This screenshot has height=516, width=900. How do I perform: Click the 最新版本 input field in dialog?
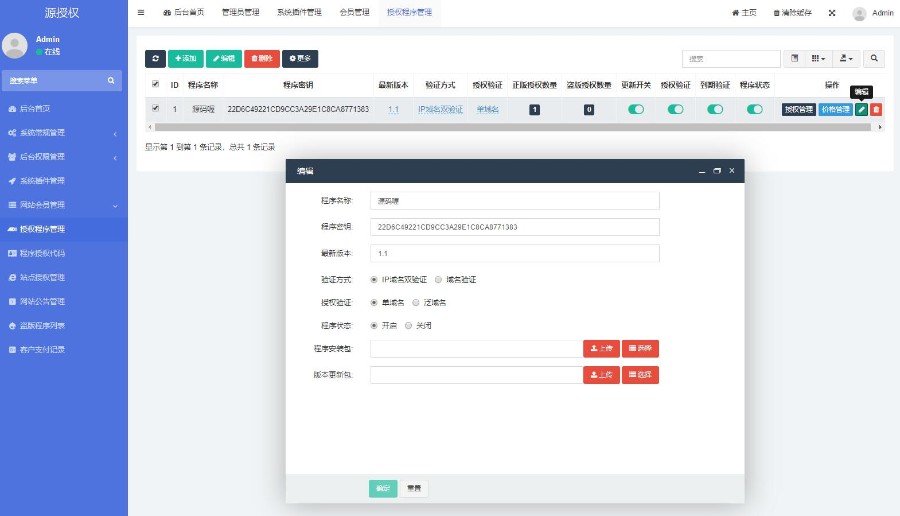pyautogui.click(x=514, y=254)
